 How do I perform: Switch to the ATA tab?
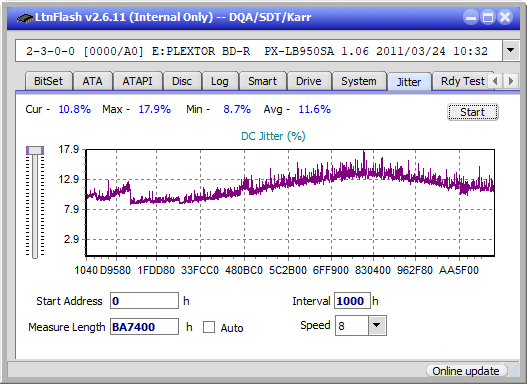[x=92, y=81]
